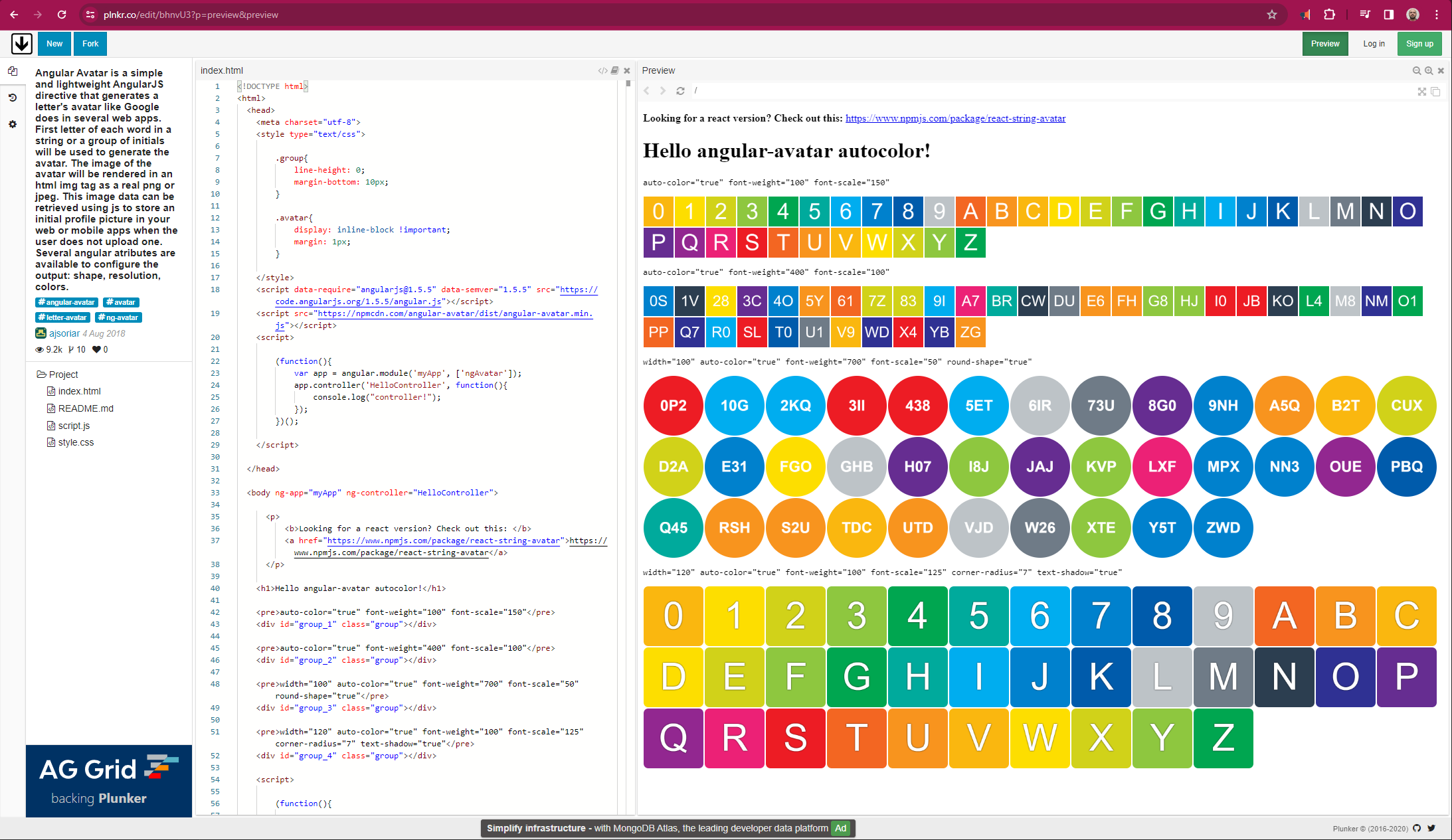Follow the react-string-avatar npm link
Screen dimensions: 1452x840
(x=955, y=118)
